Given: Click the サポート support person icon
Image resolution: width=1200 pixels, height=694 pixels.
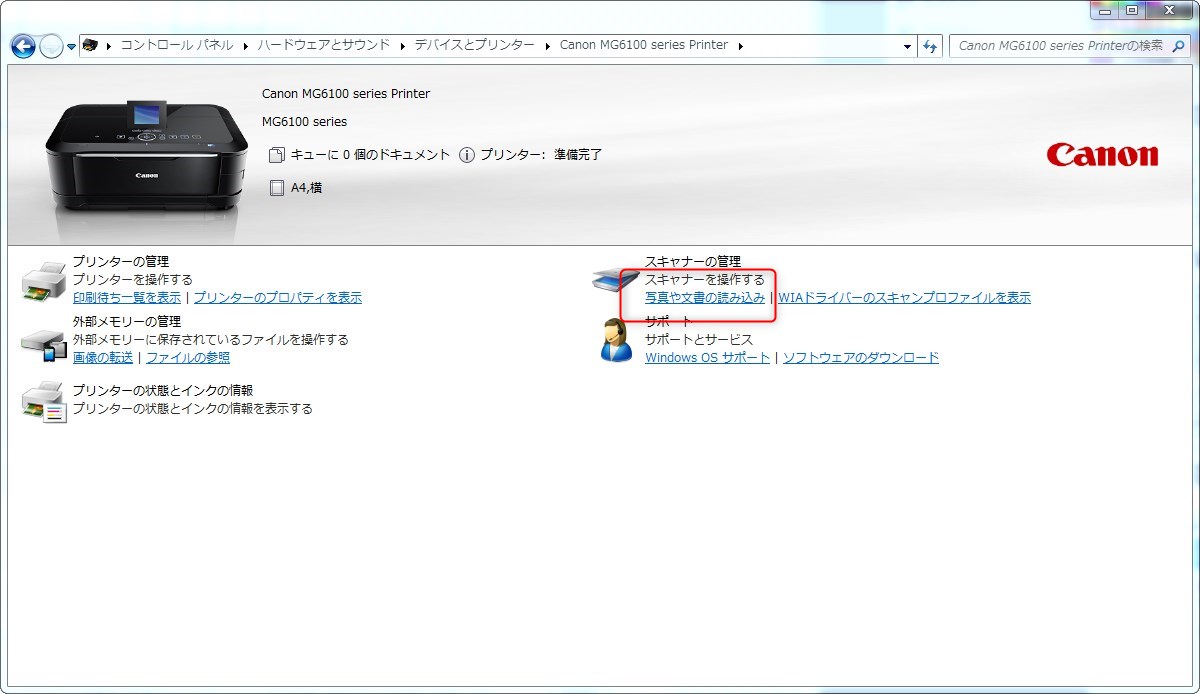Looking at the screenshot, I should pyautogui.click(x=616, y=341).
